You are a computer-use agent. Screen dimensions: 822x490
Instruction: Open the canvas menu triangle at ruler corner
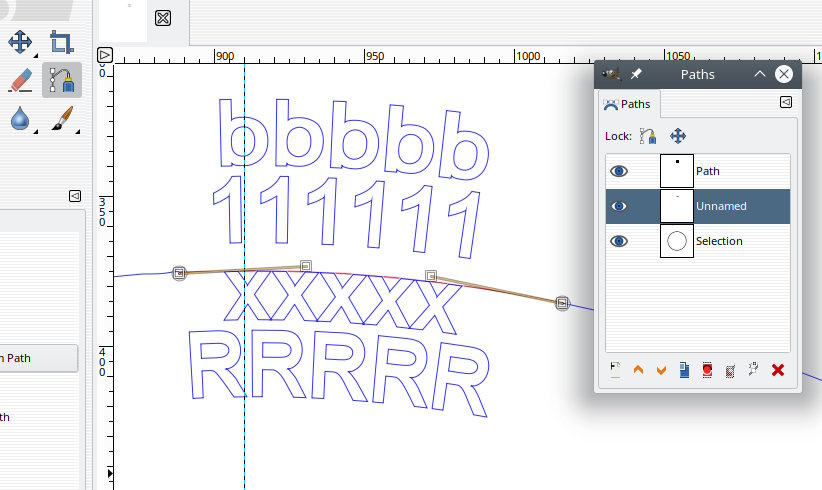pyautogui.click(x=105, y=55)
